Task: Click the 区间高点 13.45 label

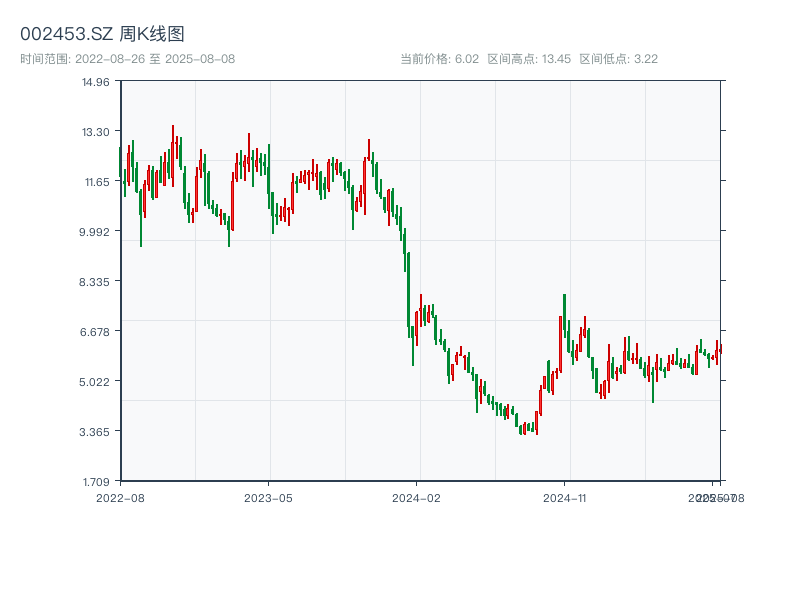Action: pyautogui.click(x=528, y=59)
